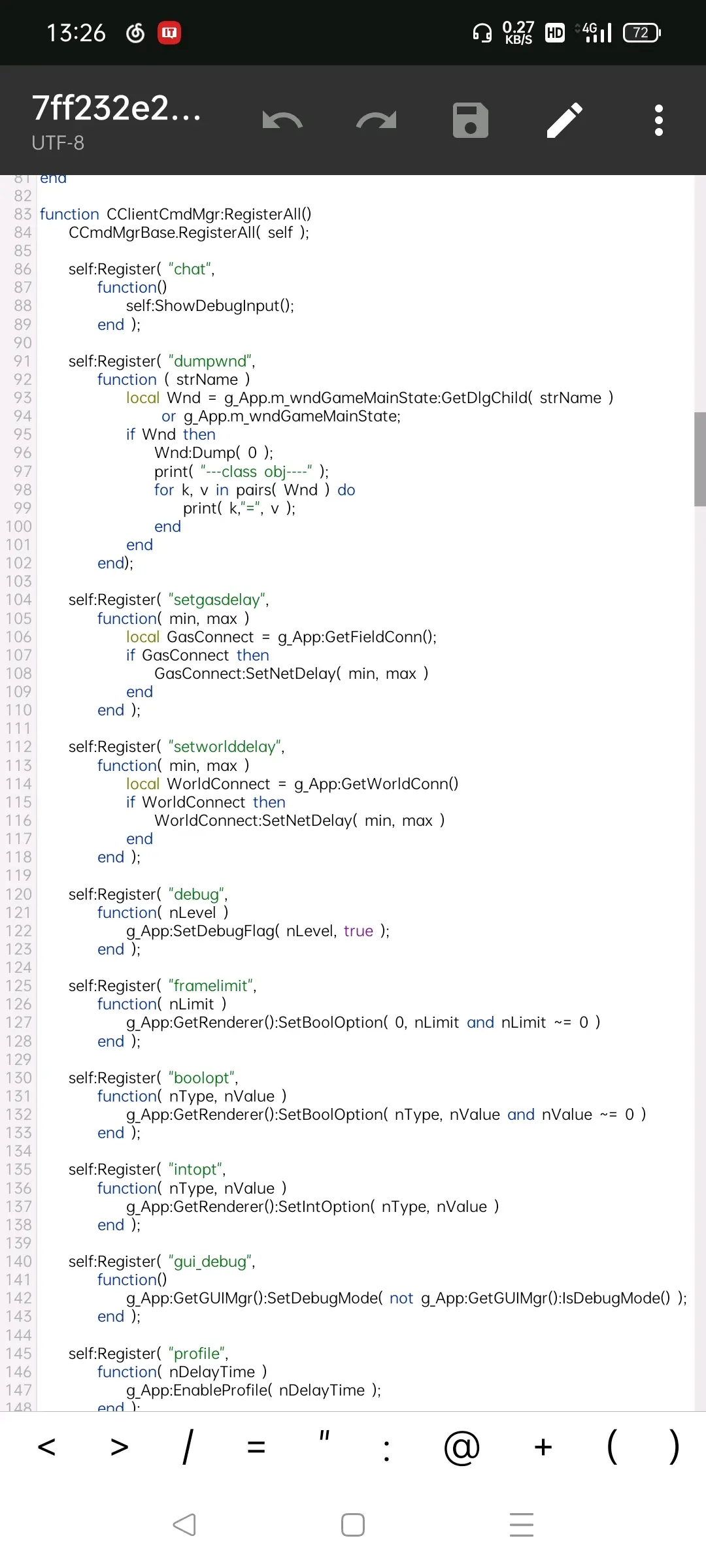
Task: Tap "Wnd:Dump( 0 );" on line 96
Action: [214, 453]
